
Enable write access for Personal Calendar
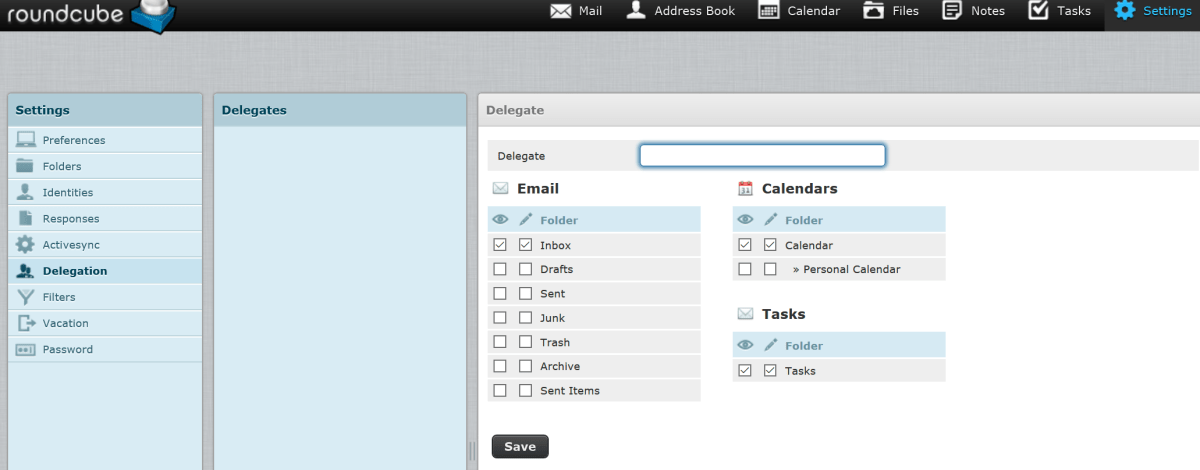tap(770, 269)
